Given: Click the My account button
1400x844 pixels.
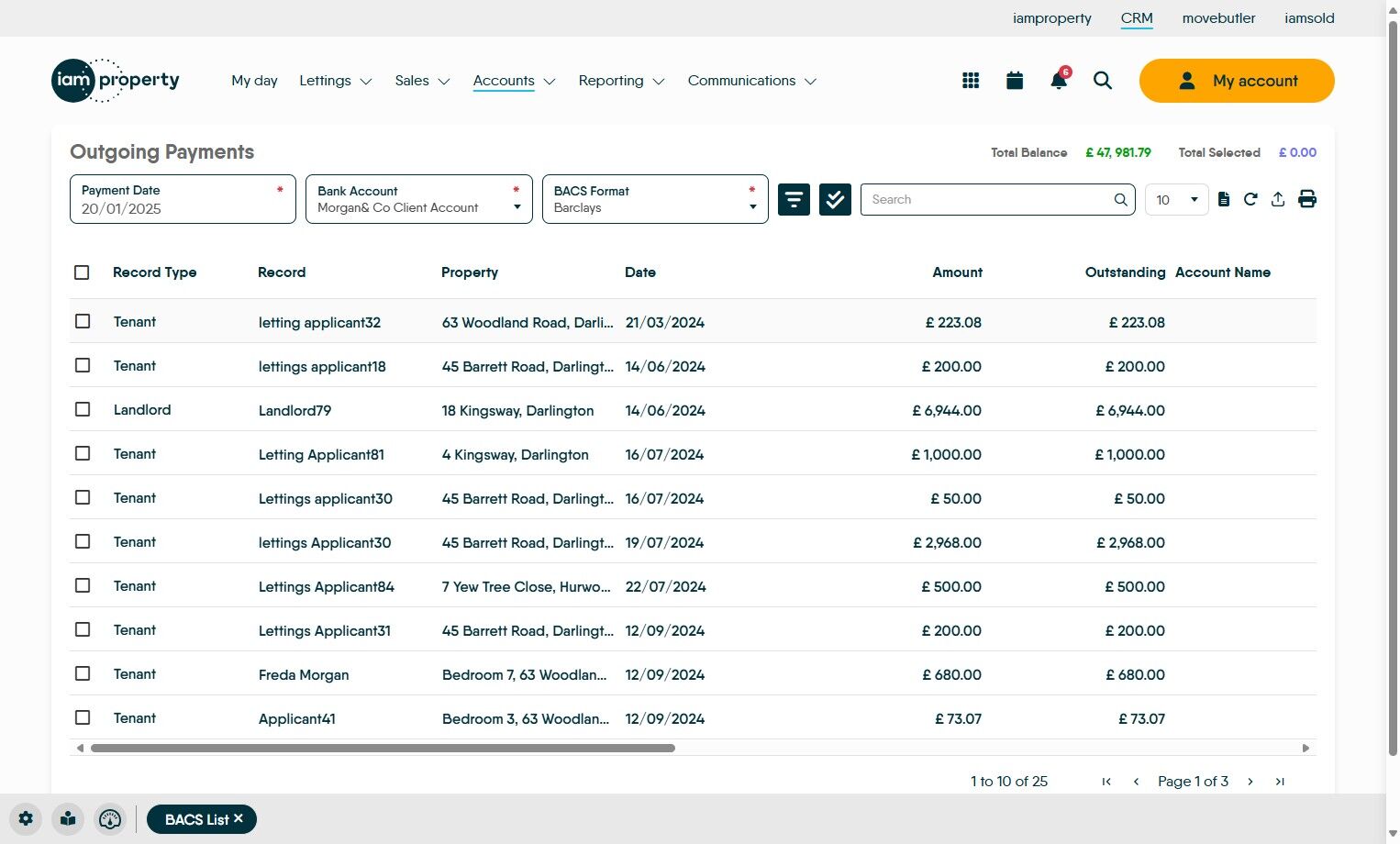Looking at the screenshot, I should [1237, 81].
